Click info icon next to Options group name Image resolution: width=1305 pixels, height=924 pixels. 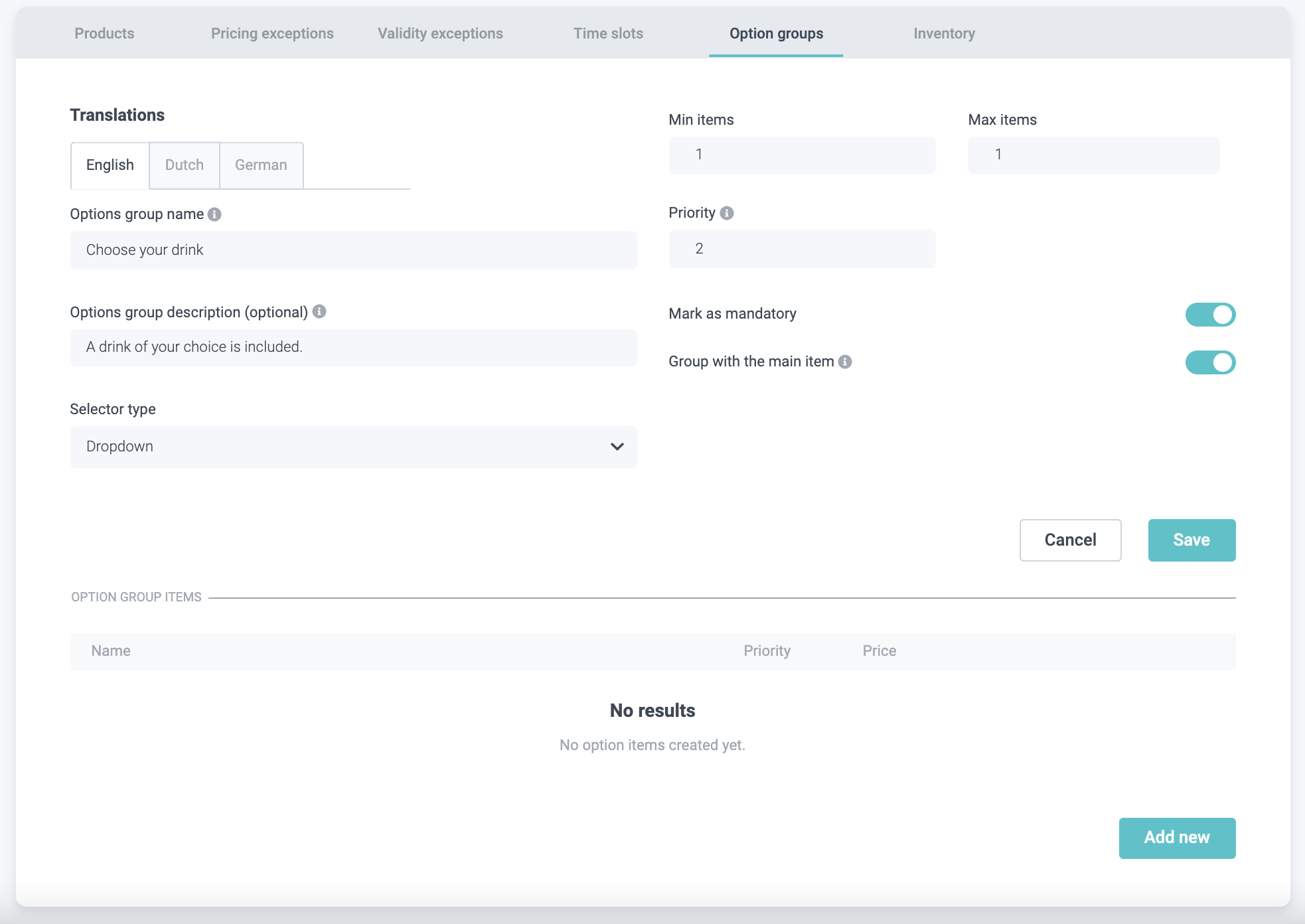pyautogui.click(x=214, y=214)
